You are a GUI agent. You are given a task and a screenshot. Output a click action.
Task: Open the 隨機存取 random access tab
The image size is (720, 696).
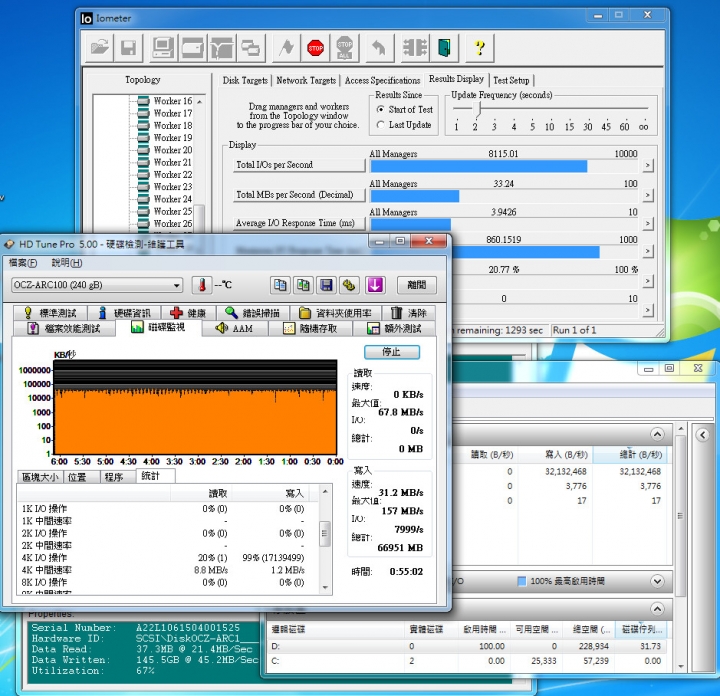[310, 329]
